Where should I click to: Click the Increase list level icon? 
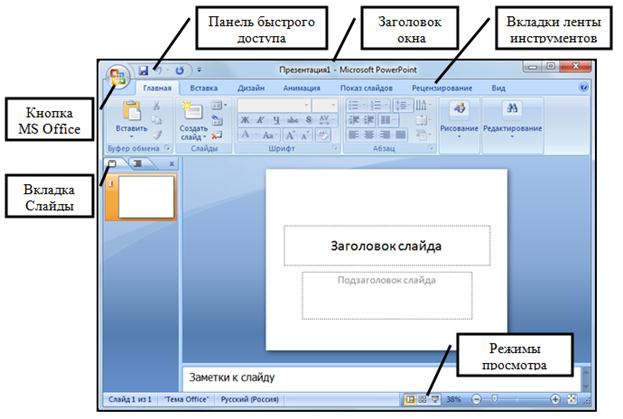pyautogui.click(x=369, y=120)
